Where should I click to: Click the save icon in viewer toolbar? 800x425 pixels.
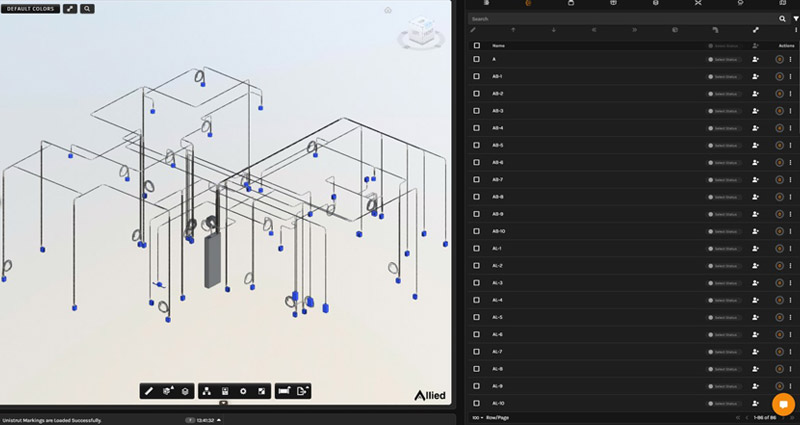coord(225,391)
